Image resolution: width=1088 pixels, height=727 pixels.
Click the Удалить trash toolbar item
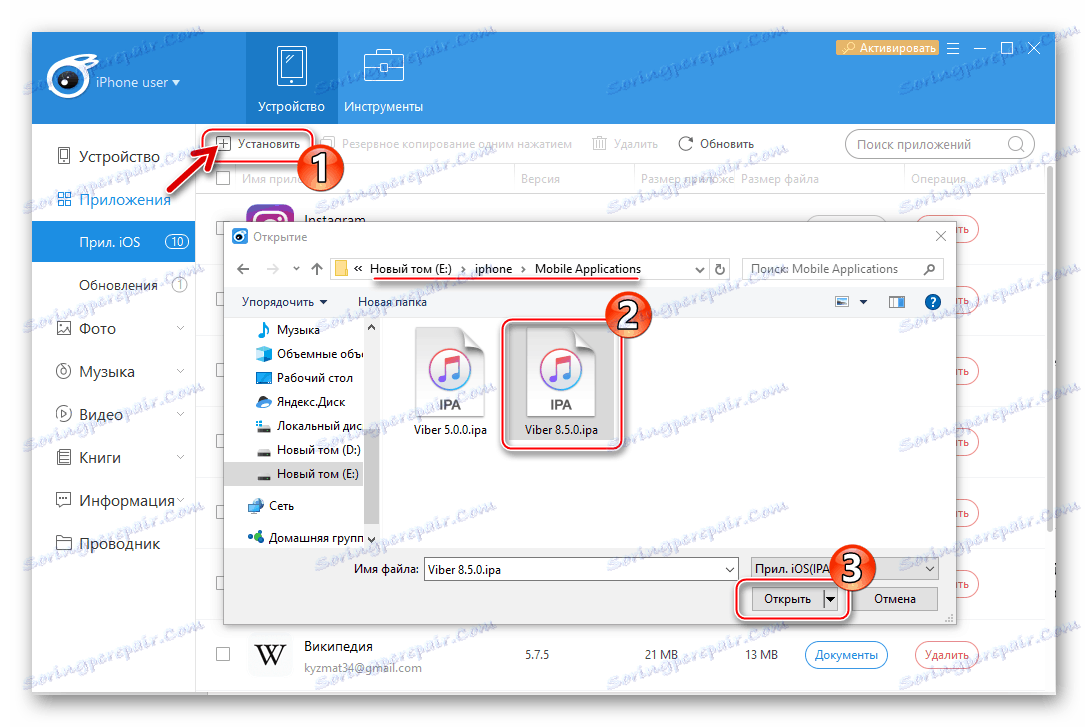point(625,144)
